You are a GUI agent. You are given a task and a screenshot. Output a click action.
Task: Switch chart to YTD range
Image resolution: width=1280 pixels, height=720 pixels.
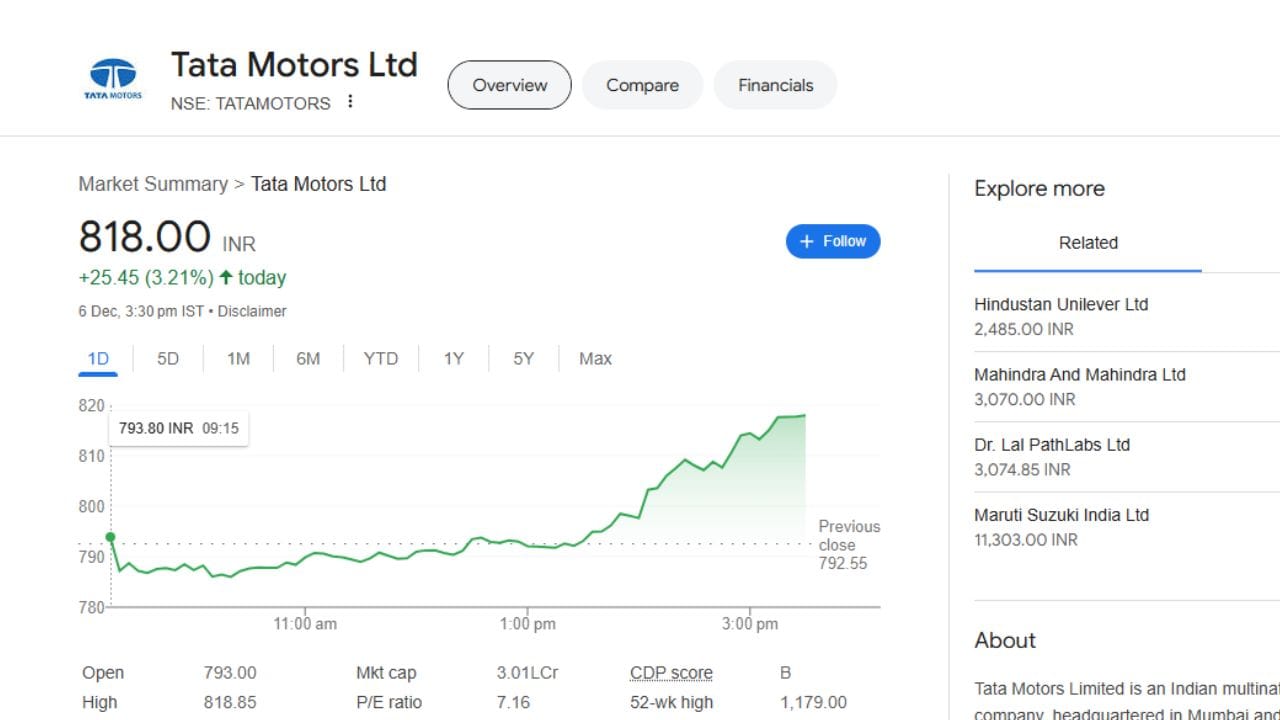pos(380,358)
